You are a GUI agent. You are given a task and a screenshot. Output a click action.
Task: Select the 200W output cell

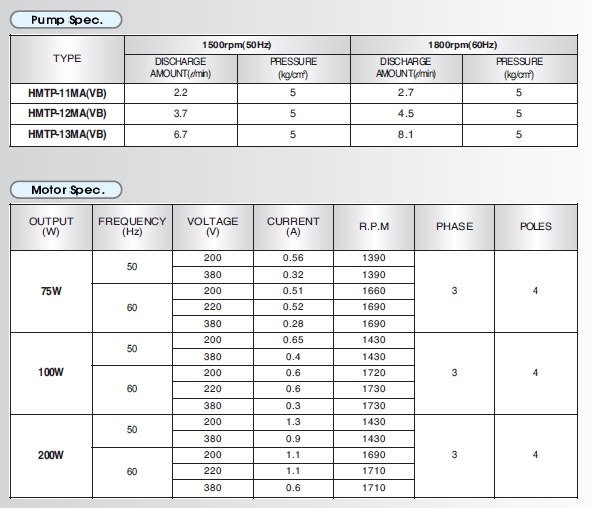tap(51, 456)
